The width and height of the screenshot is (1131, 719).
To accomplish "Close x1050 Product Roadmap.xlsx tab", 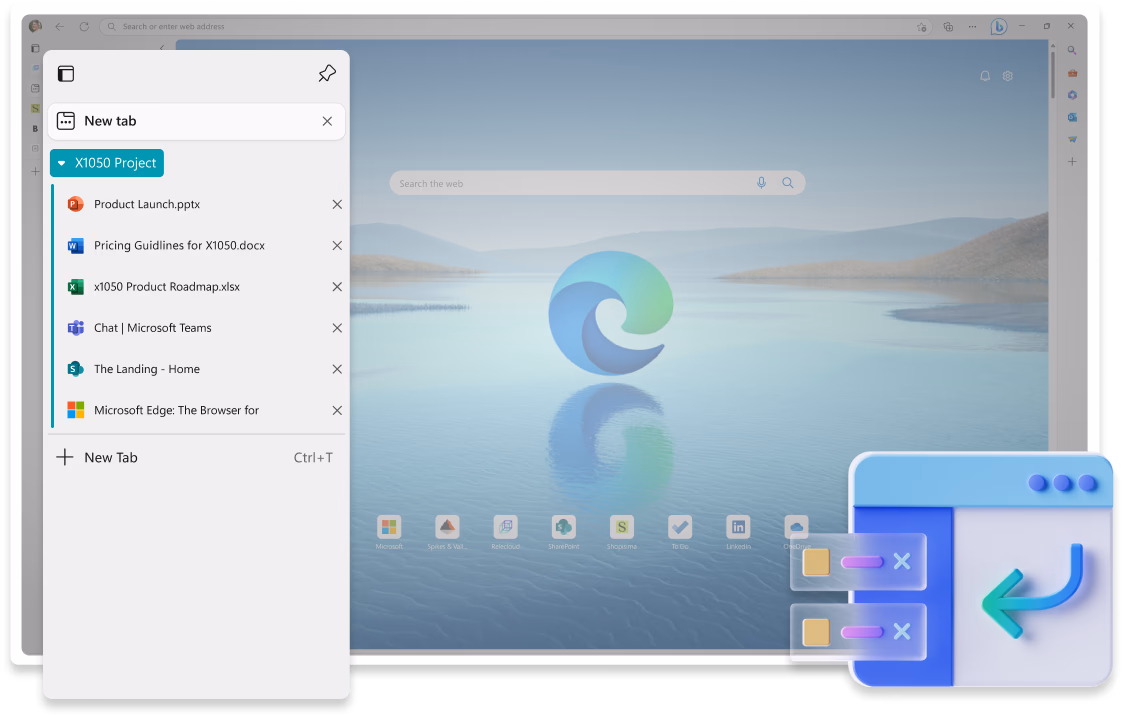I will coord(337,286).
